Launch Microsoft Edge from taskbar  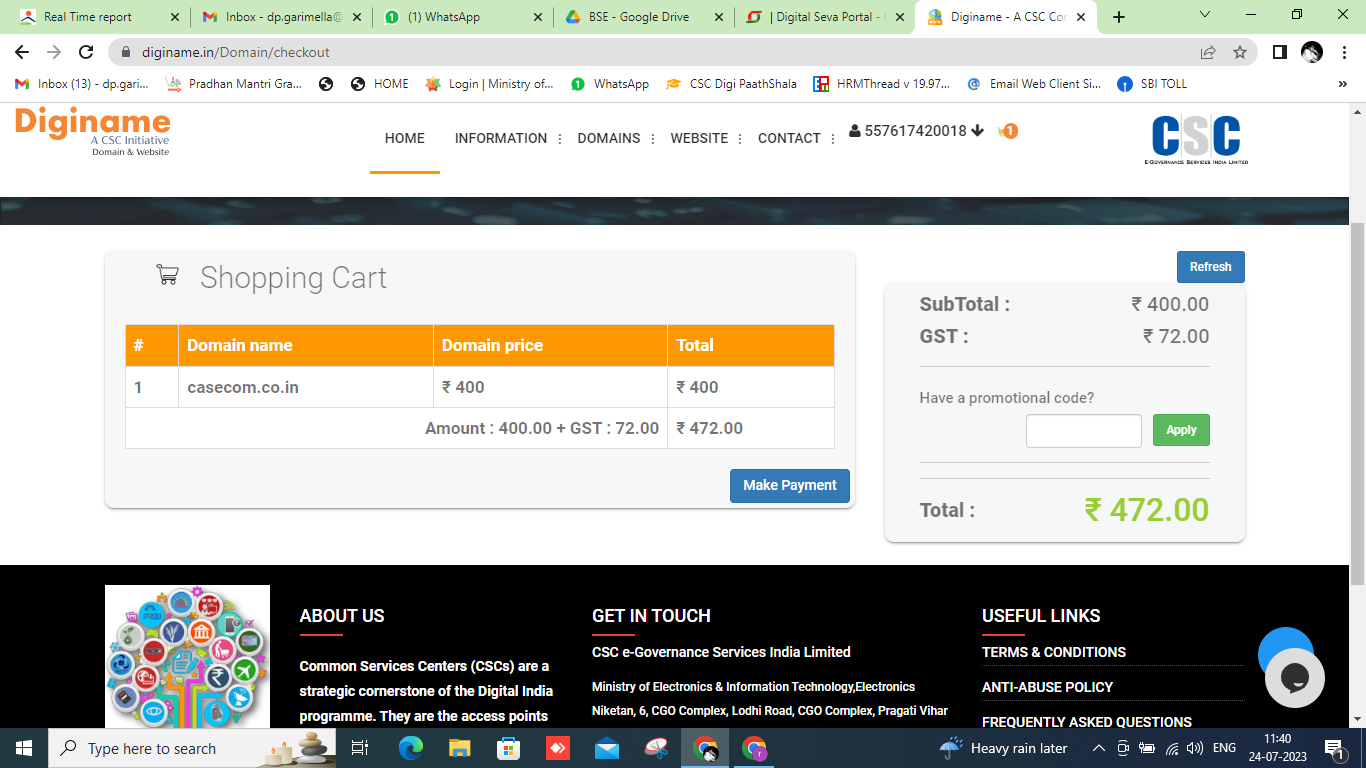pyautogui.click(x=411, y=748)
